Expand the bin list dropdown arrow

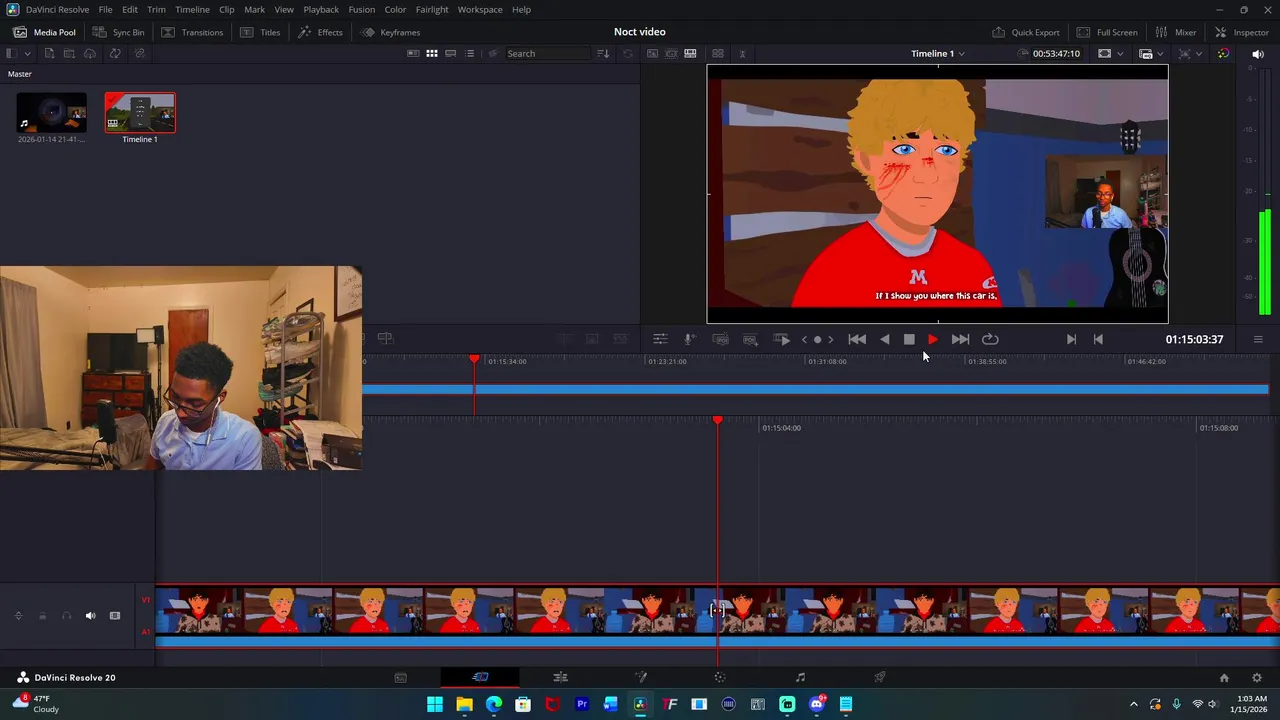30,53
